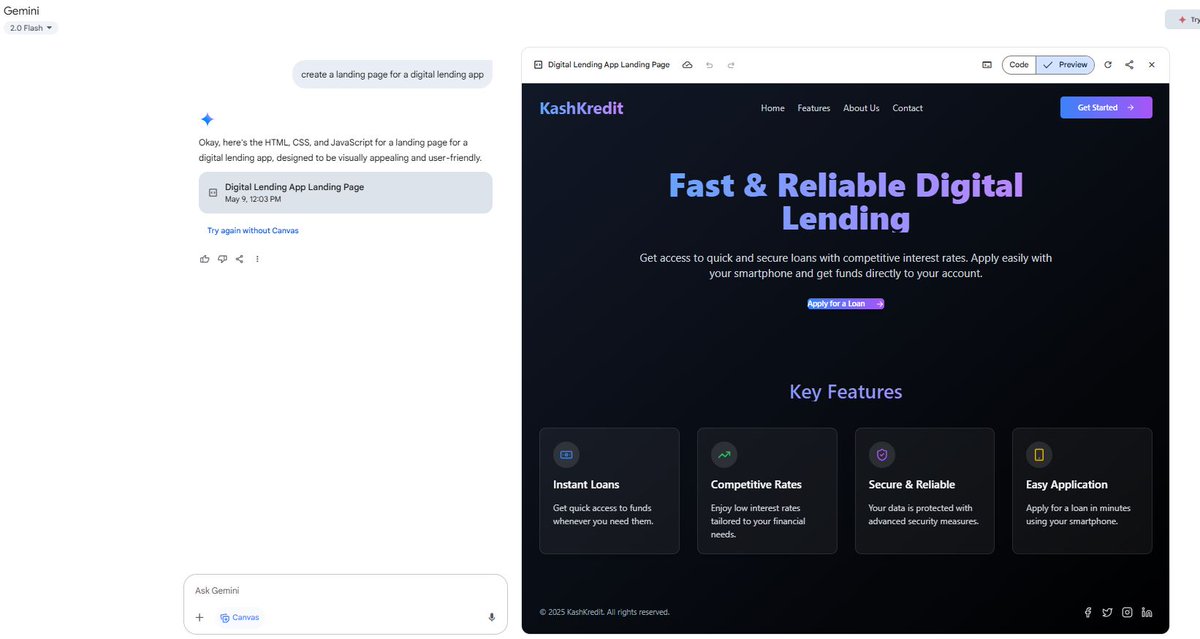This screenshot has width=1200, height=639.
Task: Refresh the canvas preview
Action: (1108, 65)
